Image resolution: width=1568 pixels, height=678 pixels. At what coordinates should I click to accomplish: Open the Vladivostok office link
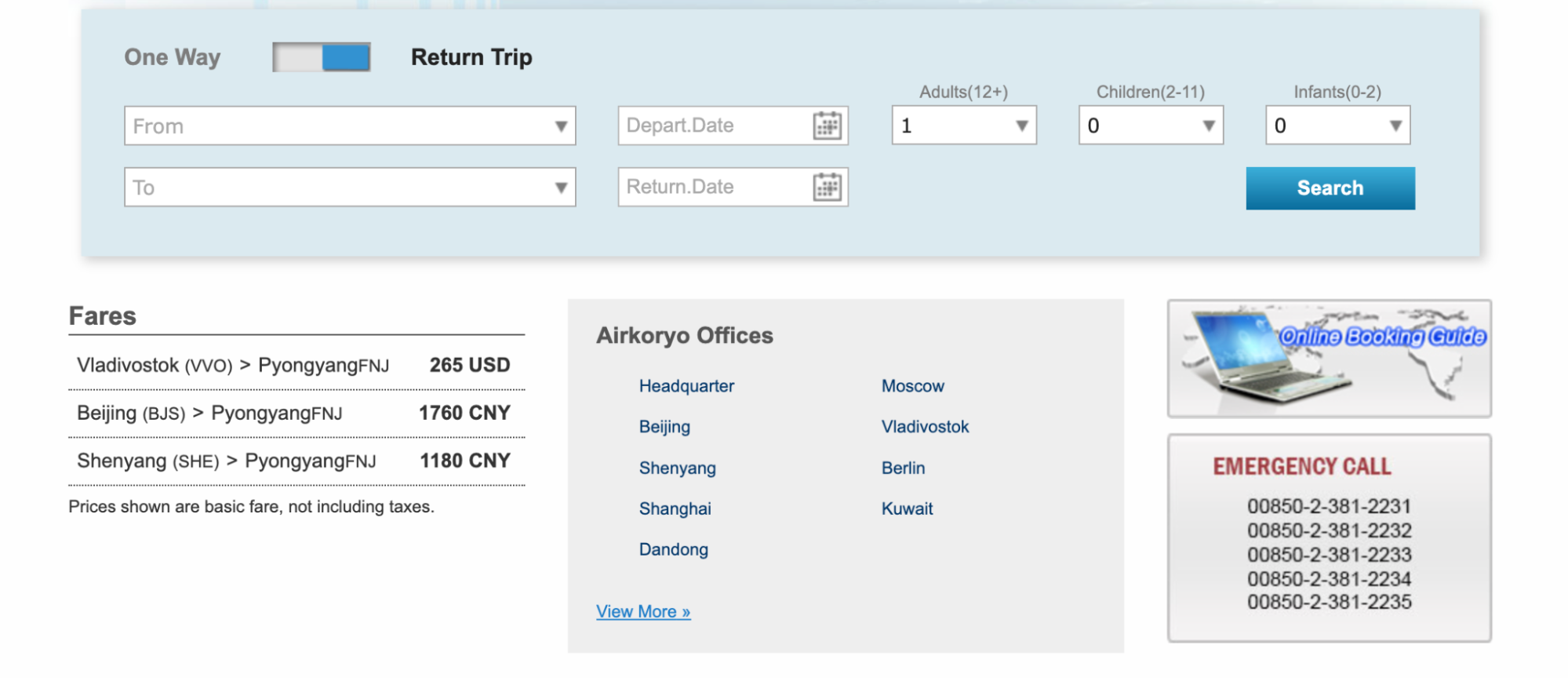[925, 427]
